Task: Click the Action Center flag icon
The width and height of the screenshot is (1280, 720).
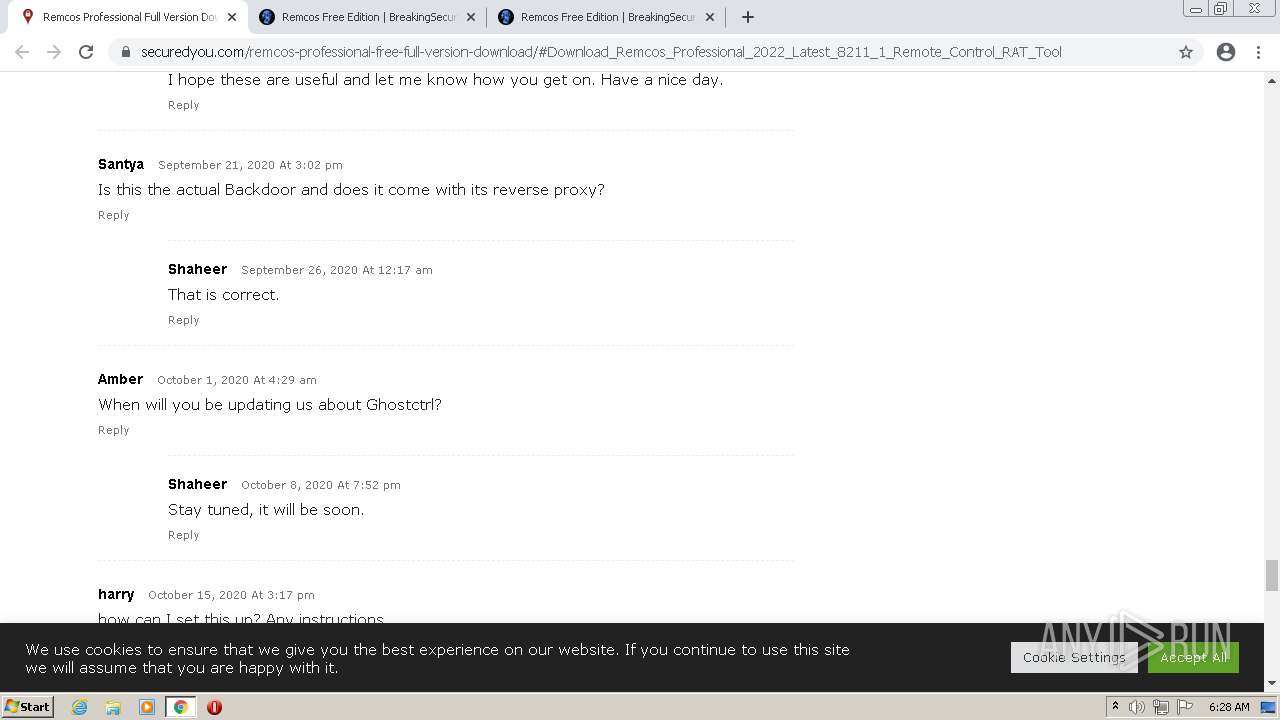Action: coord(1184,707)
